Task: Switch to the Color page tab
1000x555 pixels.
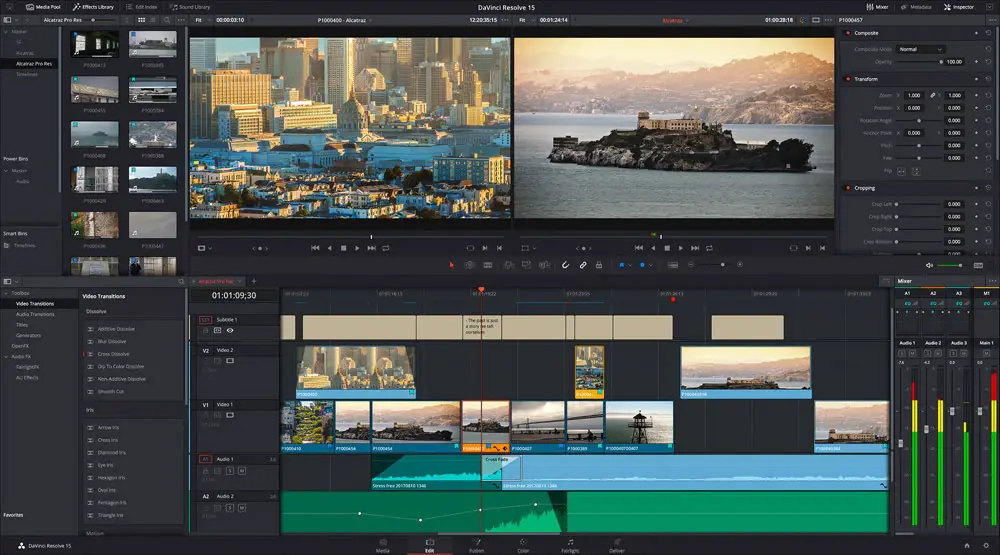Action: coord(523,546)
